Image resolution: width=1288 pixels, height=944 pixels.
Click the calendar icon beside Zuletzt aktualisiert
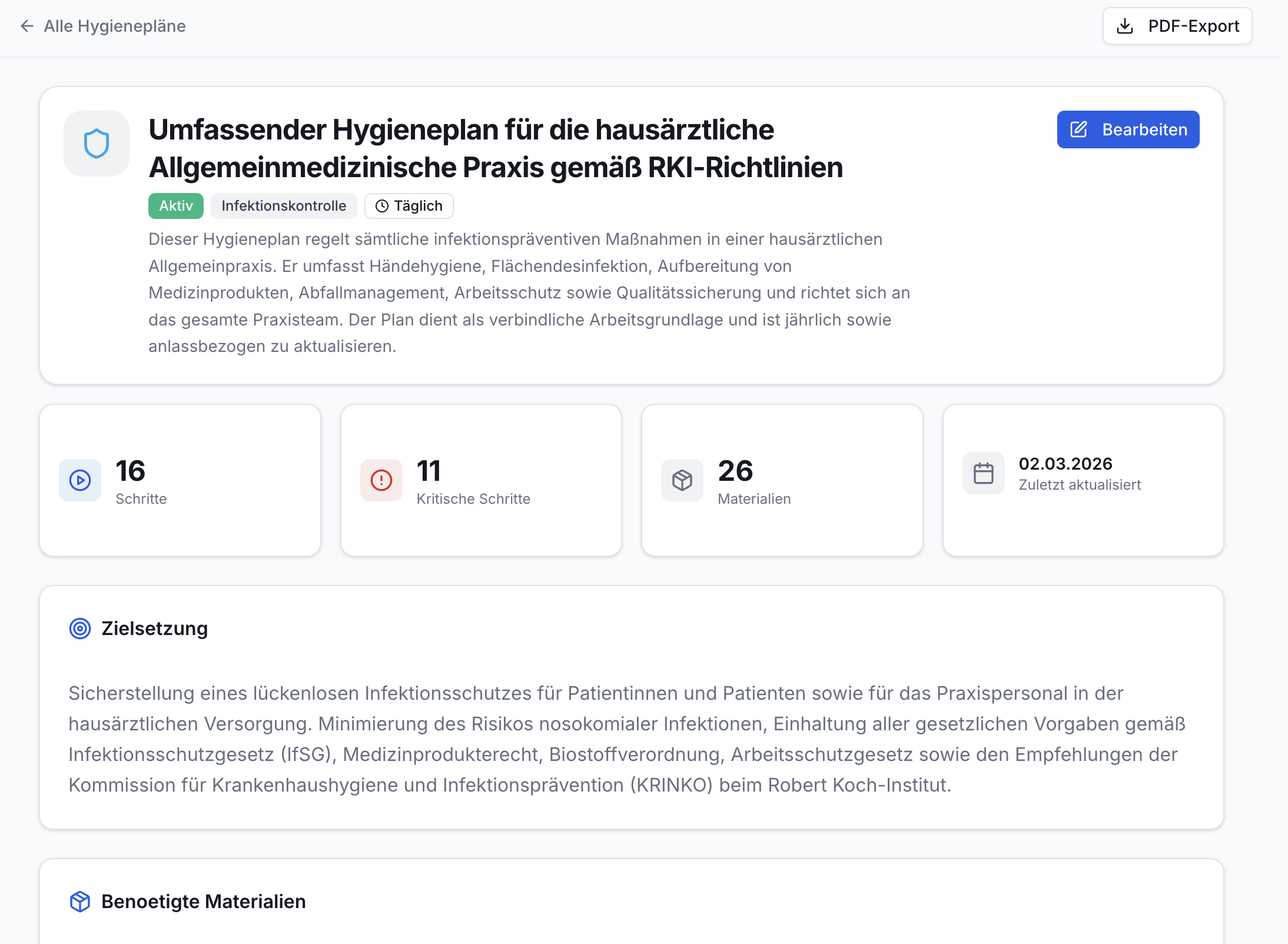click(x=984, y=473)
